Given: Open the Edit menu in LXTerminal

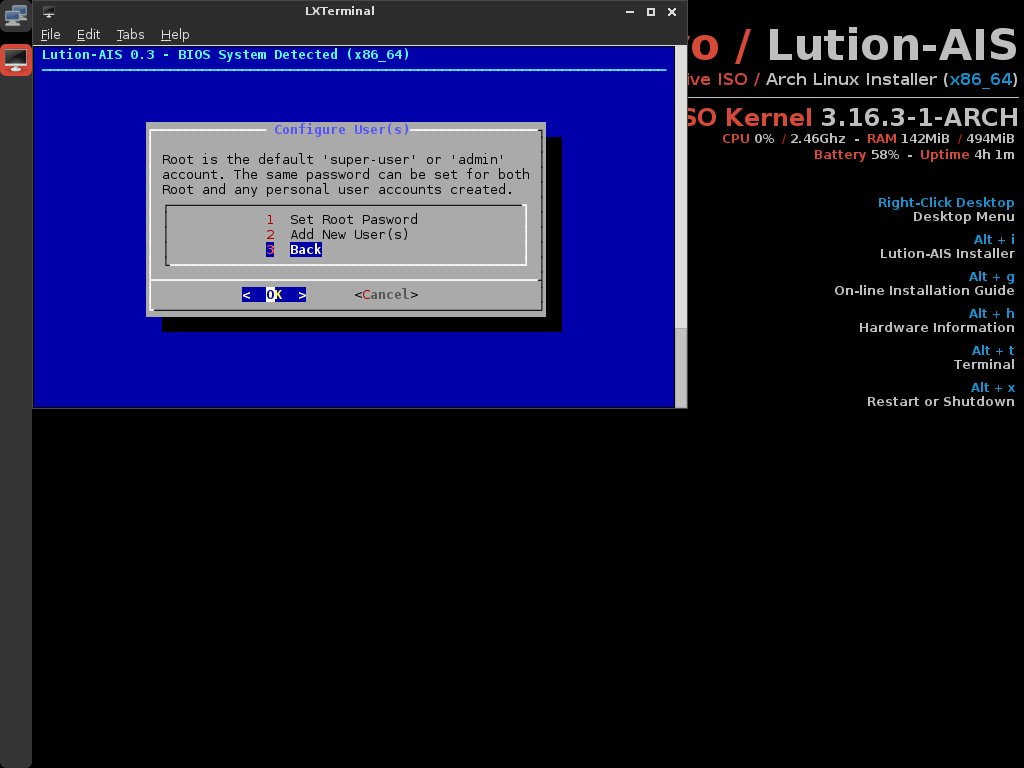Looking at the screenshot, I should [x=88, y=35].
